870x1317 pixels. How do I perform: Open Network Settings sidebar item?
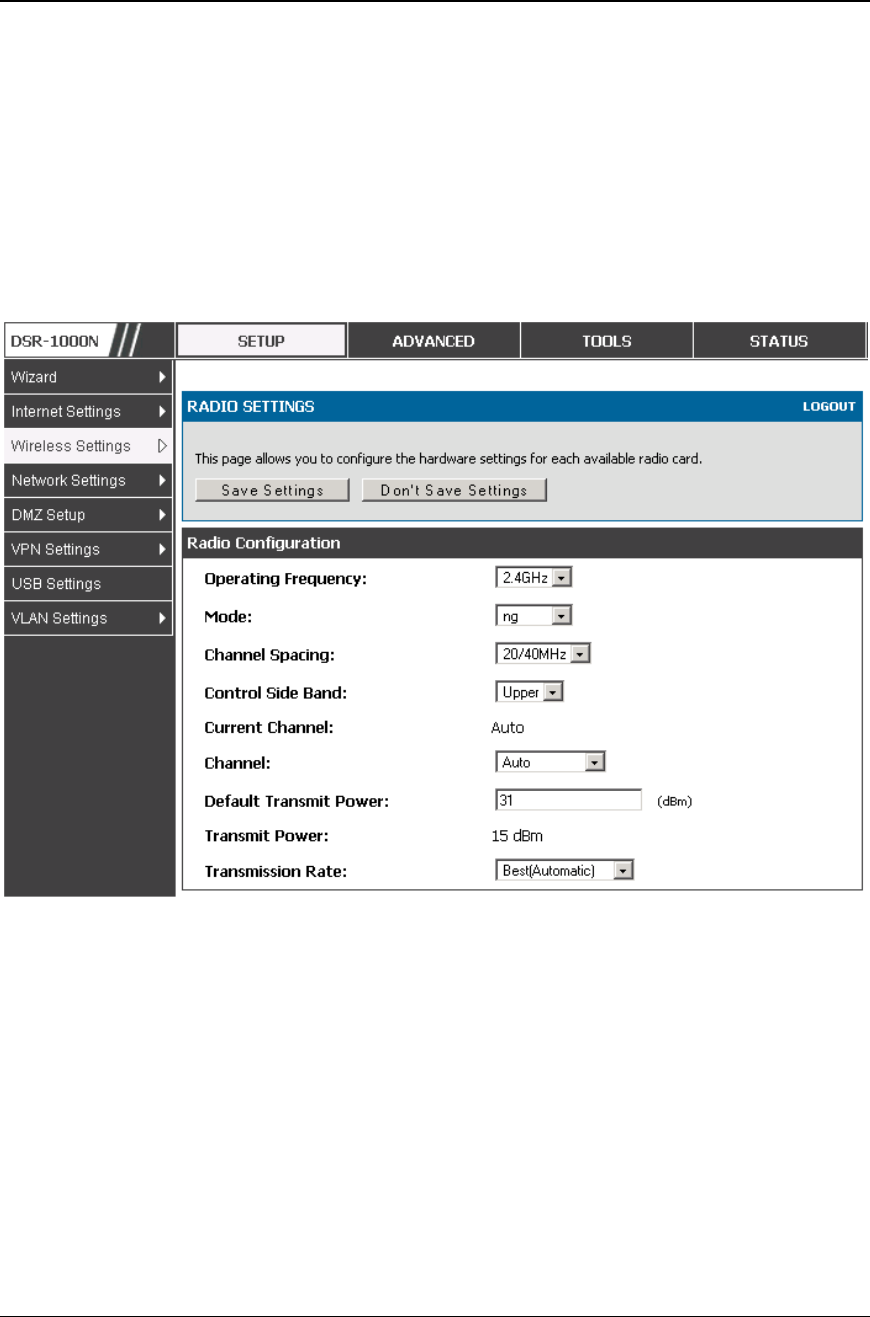pyautogui.click(x=88, y=481)
